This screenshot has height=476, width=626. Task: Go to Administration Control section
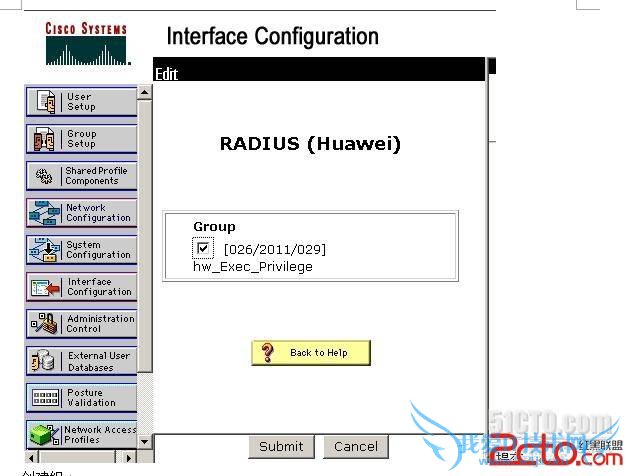[x=101, y=324]
